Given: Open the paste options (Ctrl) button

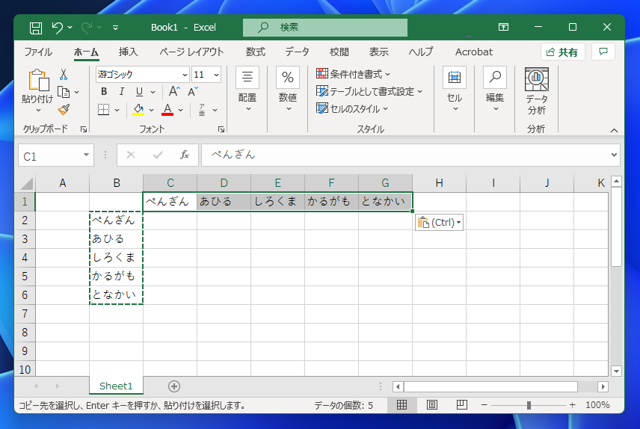Looking at the screenshot, I should 439,222.
